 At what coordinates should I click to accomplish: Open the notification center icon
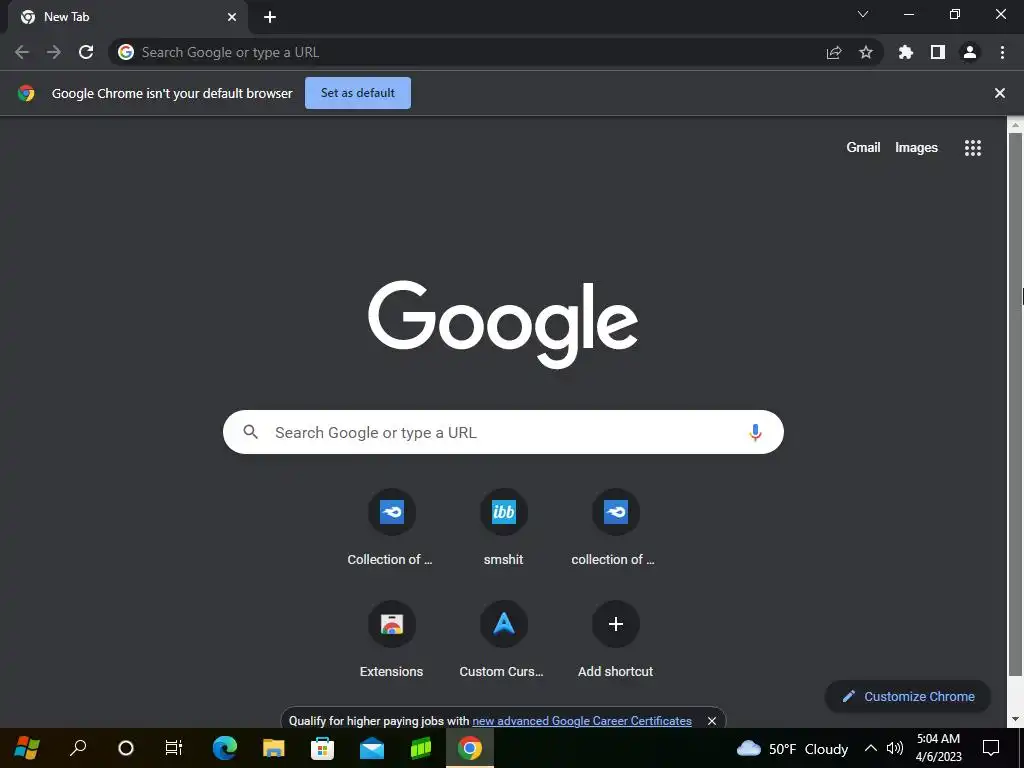pyautogui.click(x=991, y=748)
